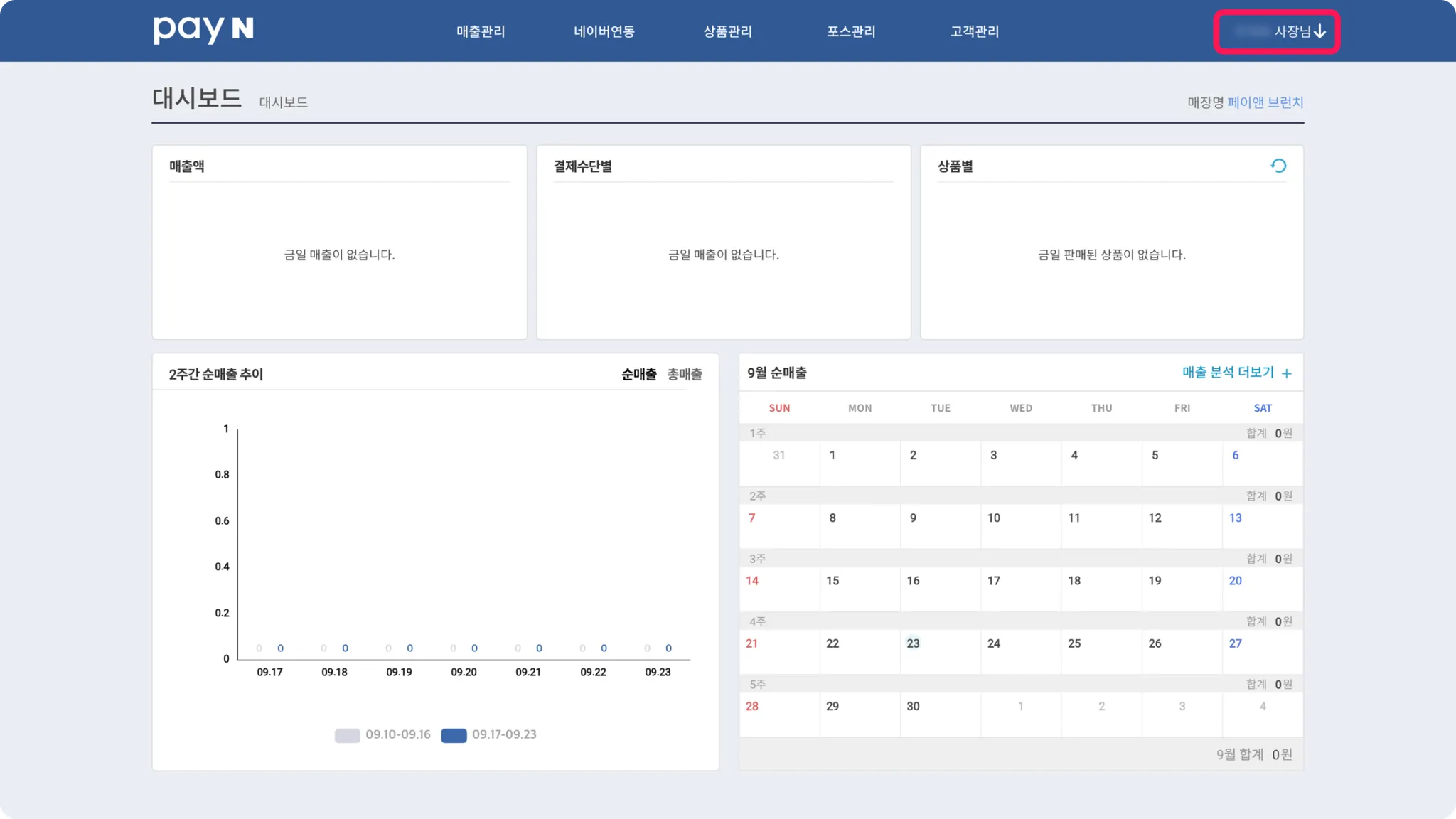Toggle 09.17-09.23 legend series
Viewport: 1456px width, 819px height.
489,735
